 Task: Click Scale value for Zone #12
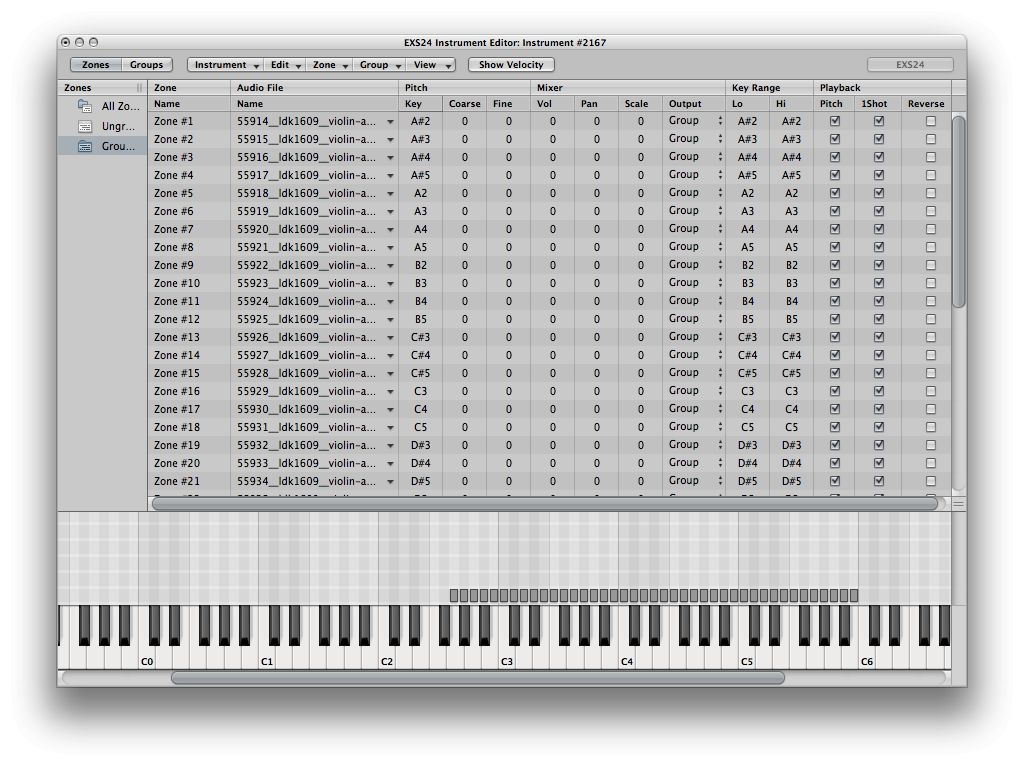[x=641, y=319]
